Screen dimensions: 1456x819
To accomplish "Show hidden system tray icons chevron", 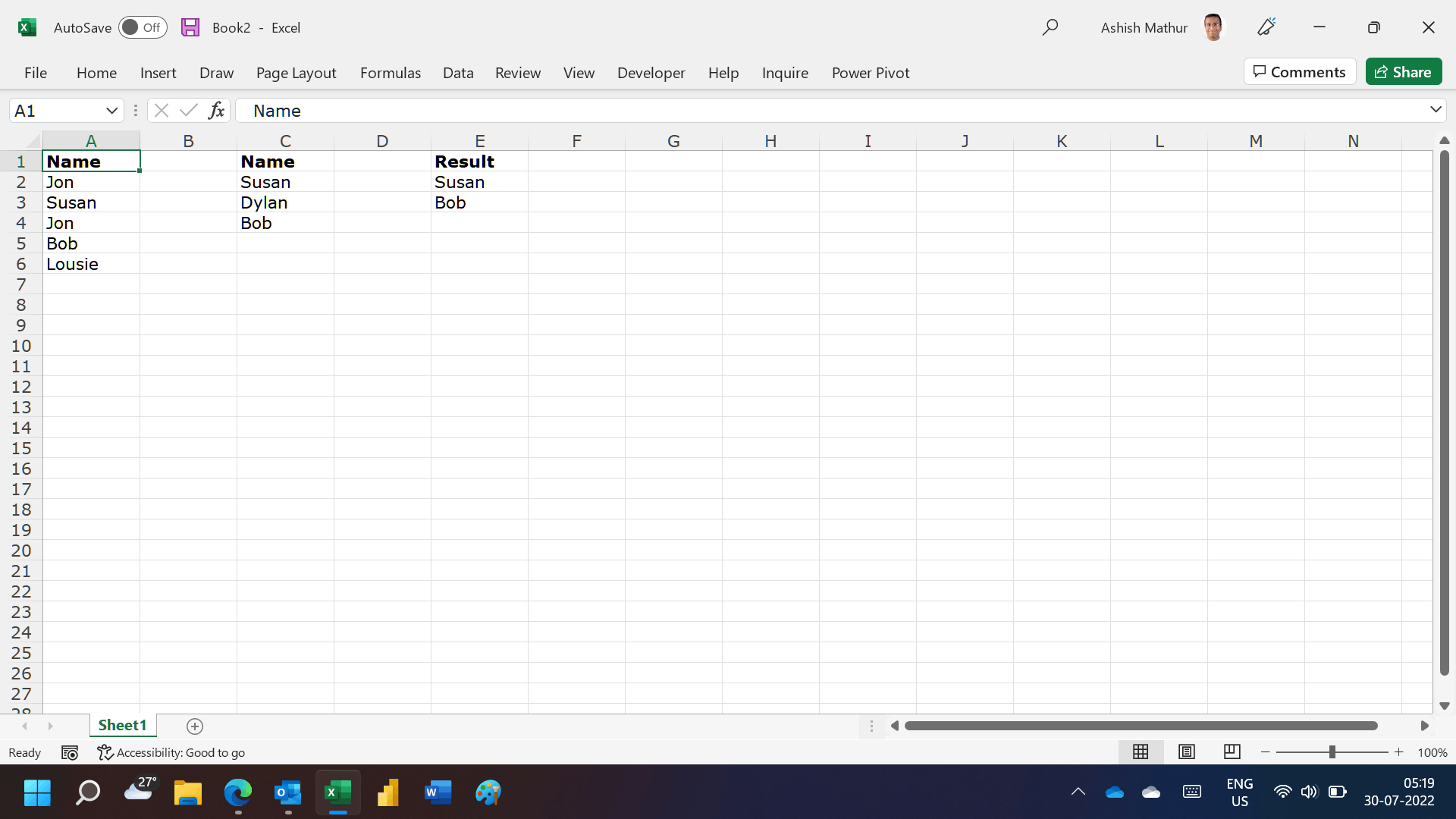I will click(1078, 792).
